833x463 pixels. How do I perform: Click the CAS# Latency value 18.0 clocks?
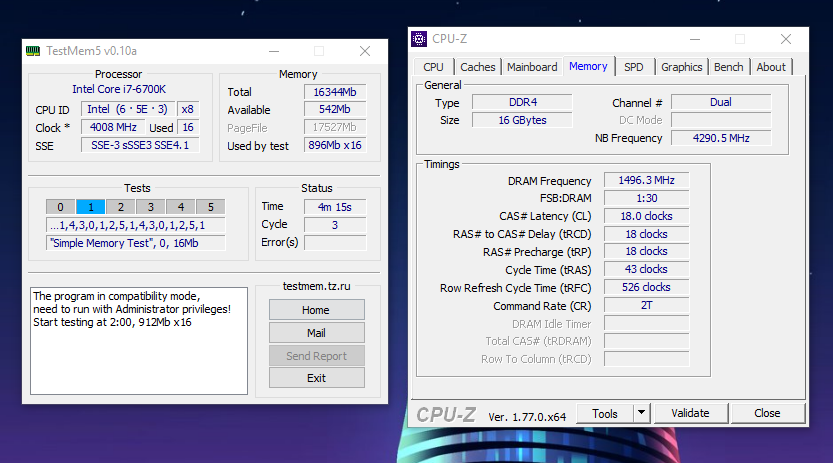[647, 216]
